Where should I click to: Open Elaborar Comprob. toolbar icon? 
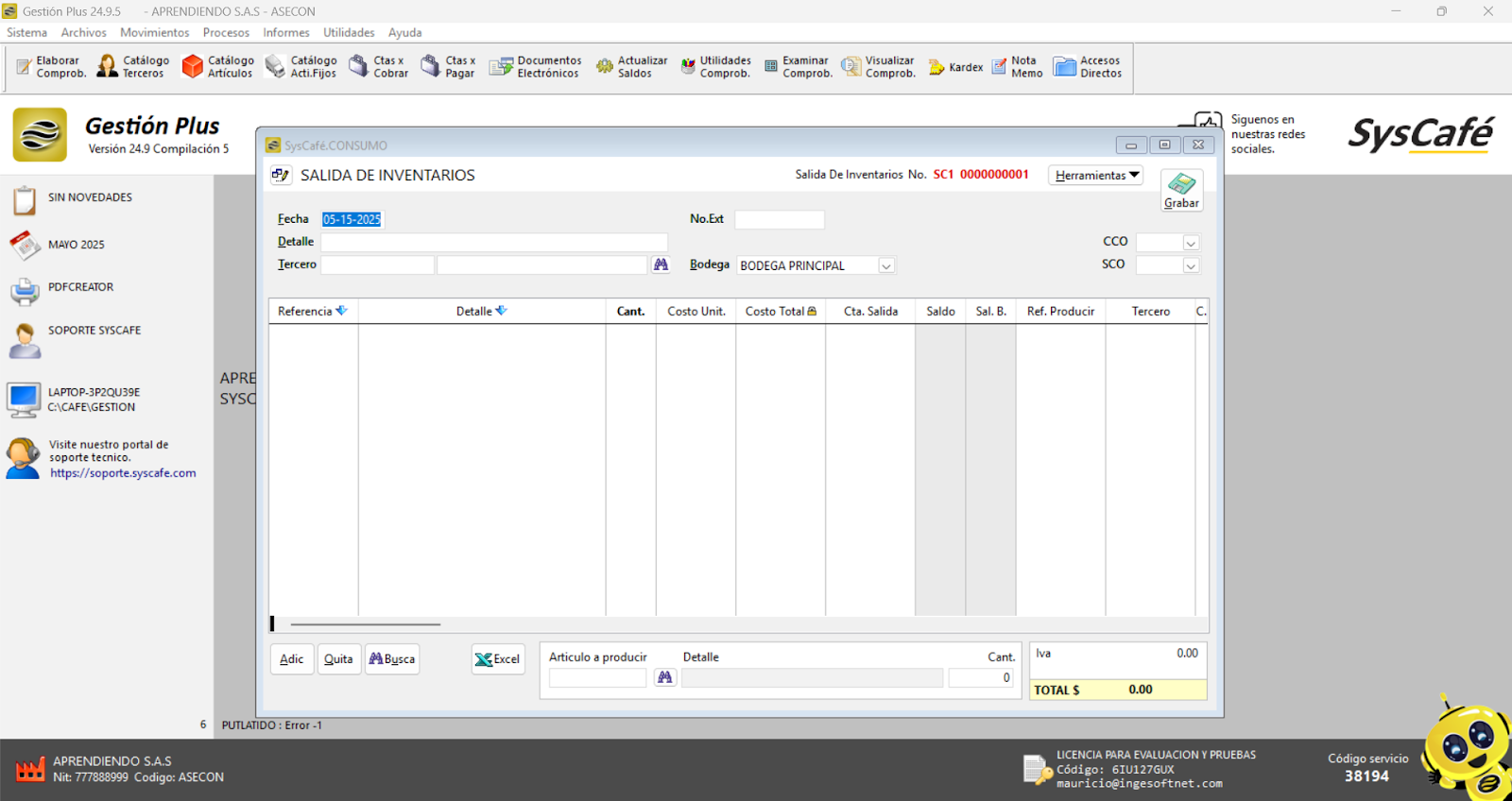(x=51, y=67)
